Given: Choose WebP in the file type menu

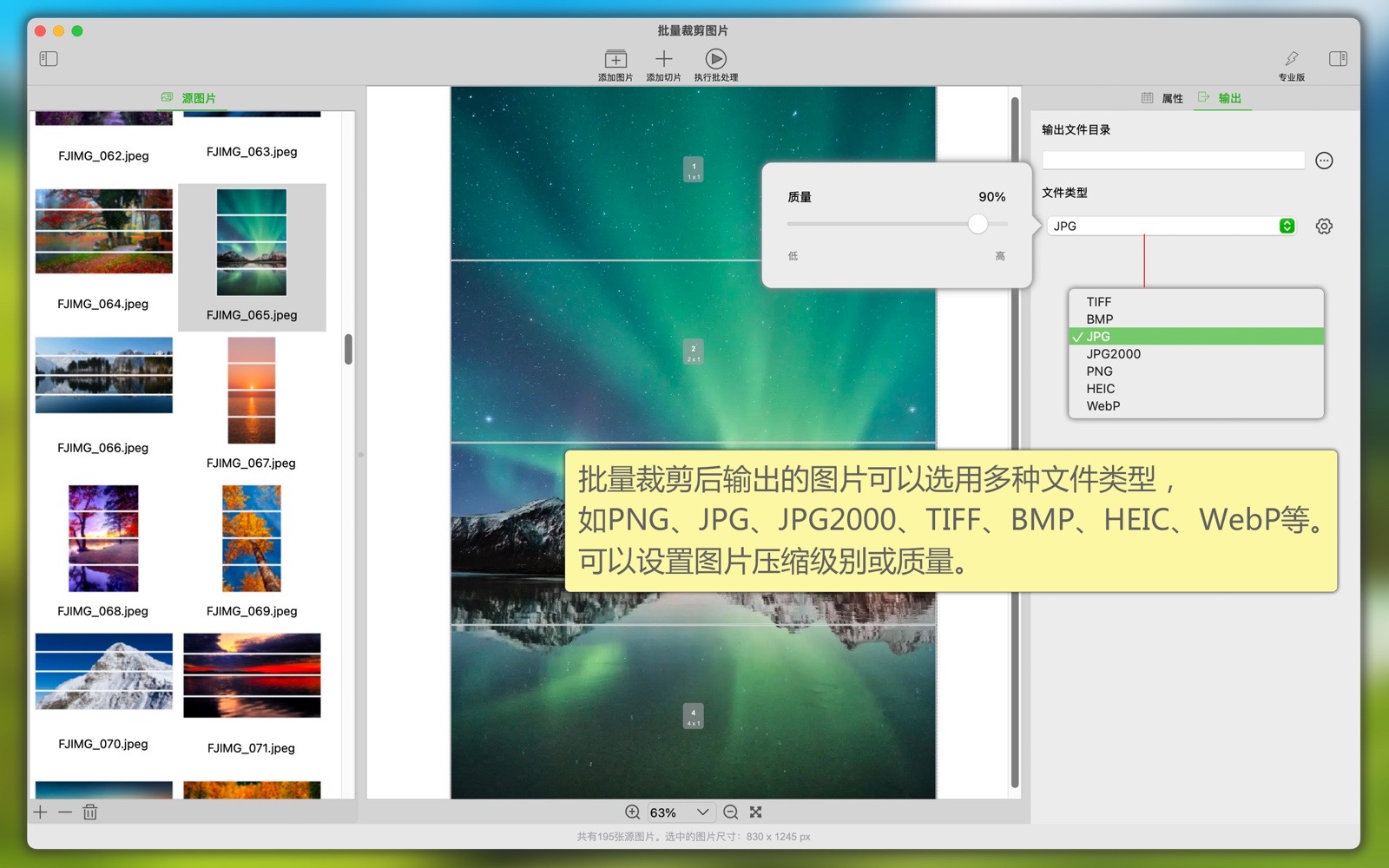Looking at the screenshot, I should click(1103, 406).
